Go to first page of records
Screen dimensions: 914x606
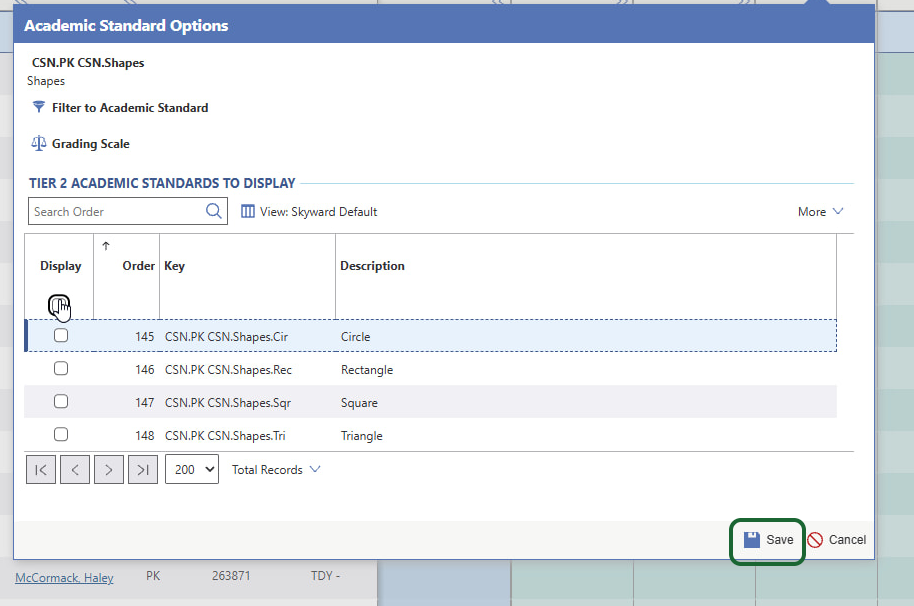41,469
